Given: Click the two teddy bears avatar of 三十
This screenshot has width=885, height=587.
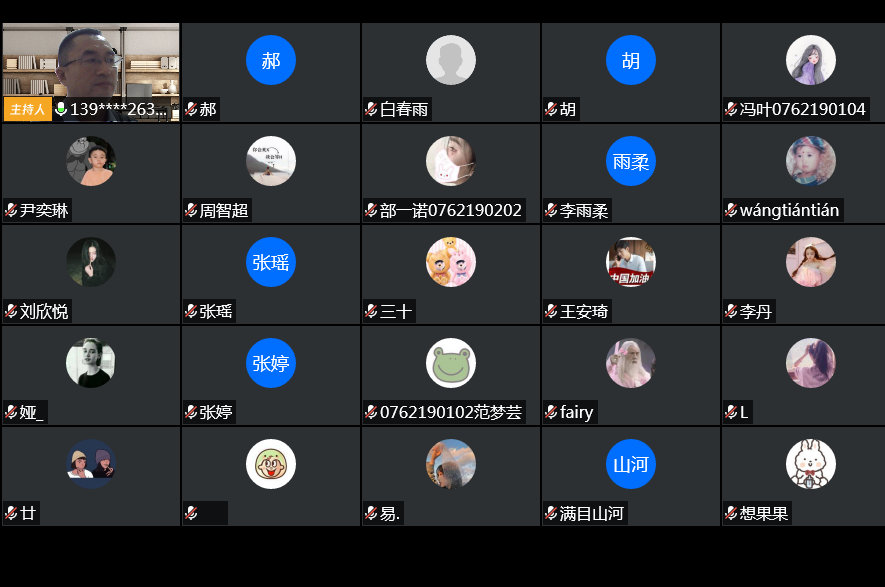Looking at the screenshot, I should click(x=451, y=262).
